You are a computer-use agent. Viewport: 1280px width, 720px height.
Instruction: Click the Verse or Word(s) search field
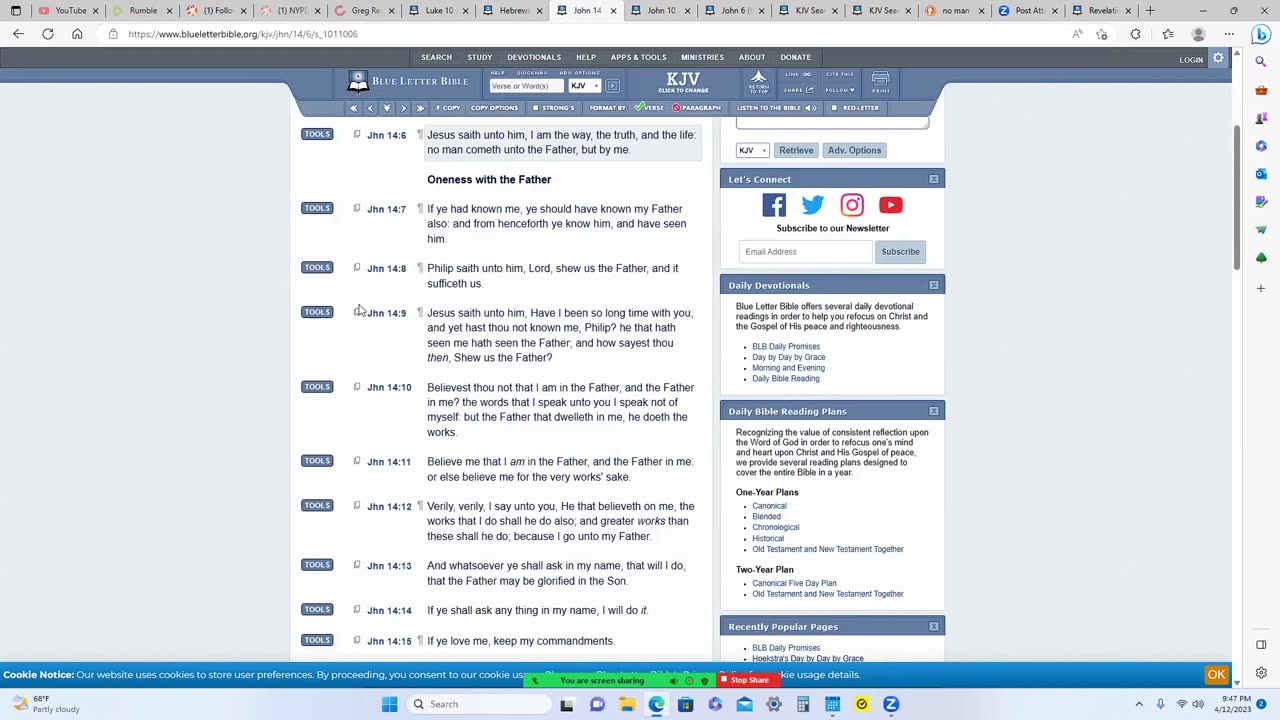click(x=525, y=86)
